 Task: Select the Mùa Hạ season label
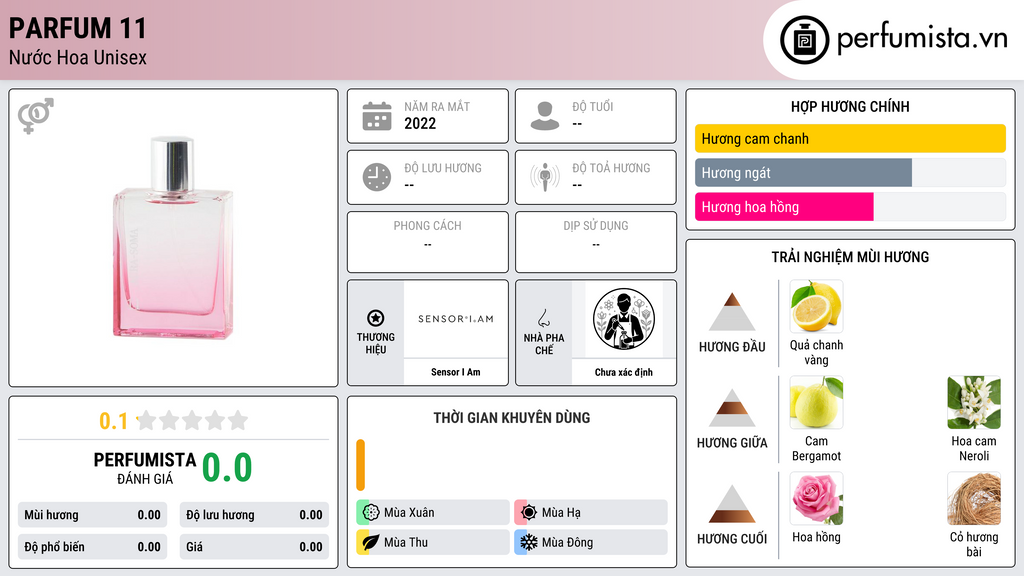[561, 513]
